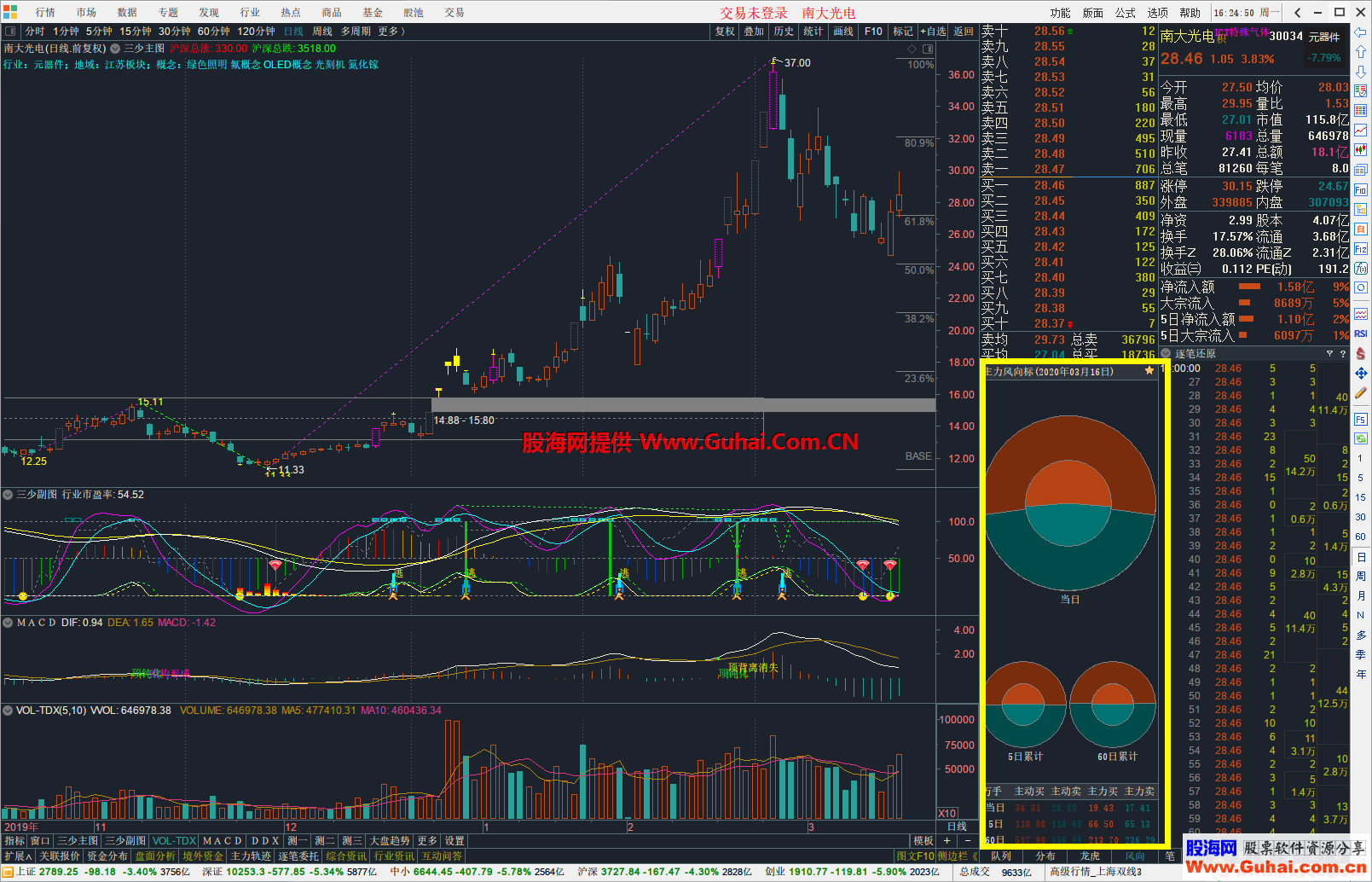Click the down arrow icon in right sidebar
1372x882 pixels.
(1360, 72)
